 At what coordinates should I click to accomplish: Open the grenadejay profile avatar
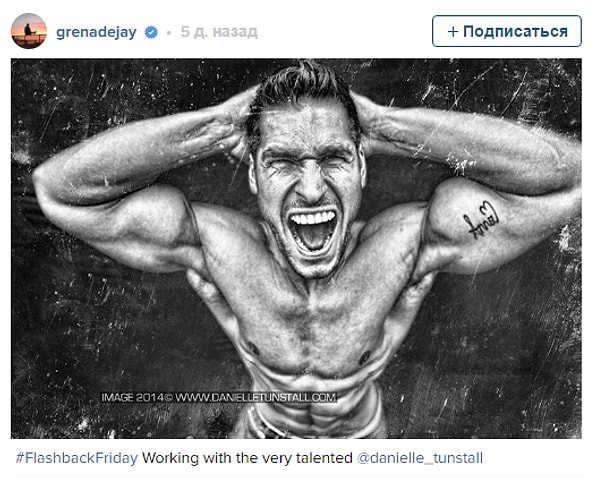point(29,31)
